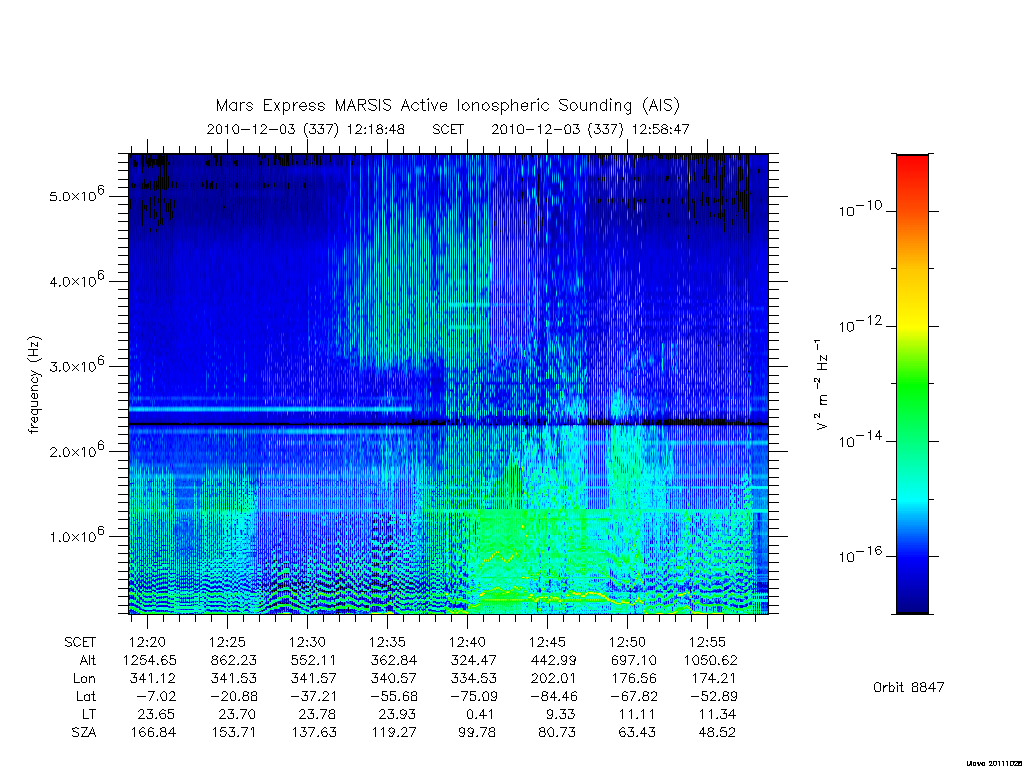
Task: Click the 12:20 time tick label
Action: point(147,643)
